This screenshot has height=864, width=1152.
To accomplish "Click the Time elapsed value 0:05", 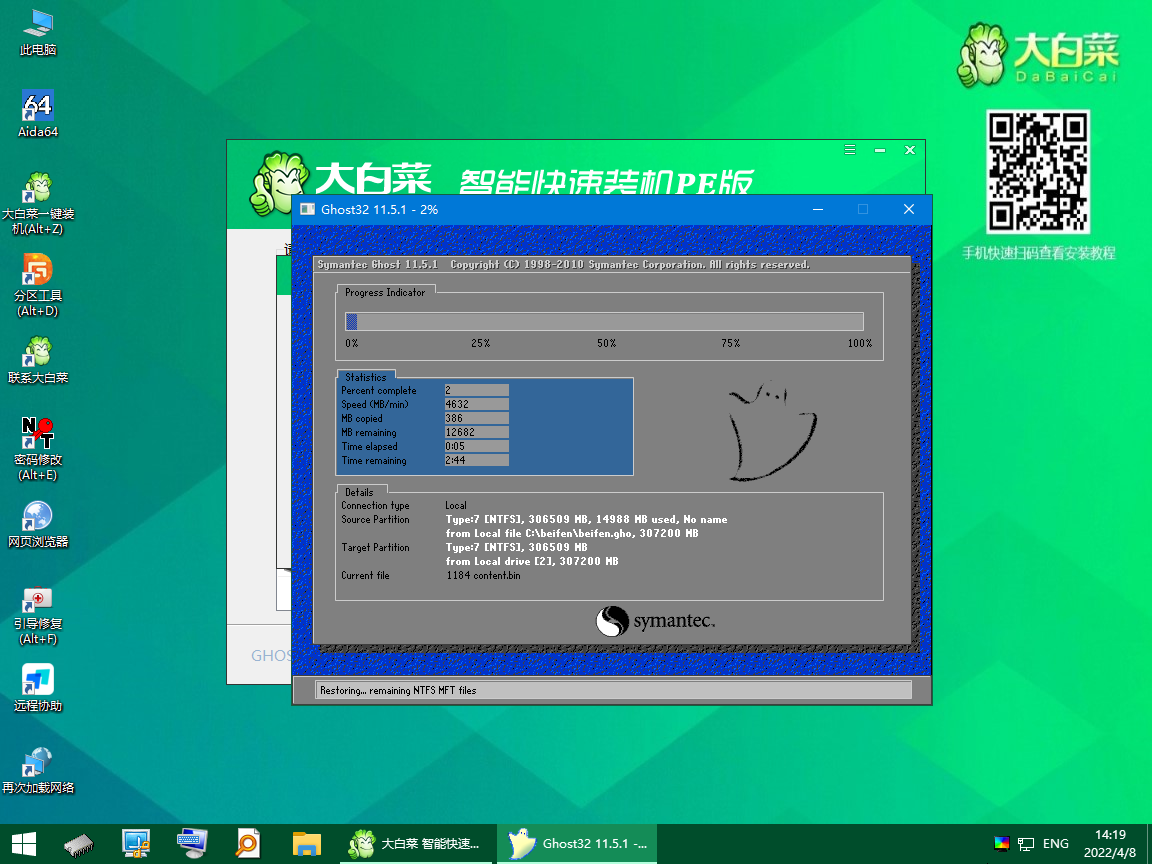I will click(476, 446).
